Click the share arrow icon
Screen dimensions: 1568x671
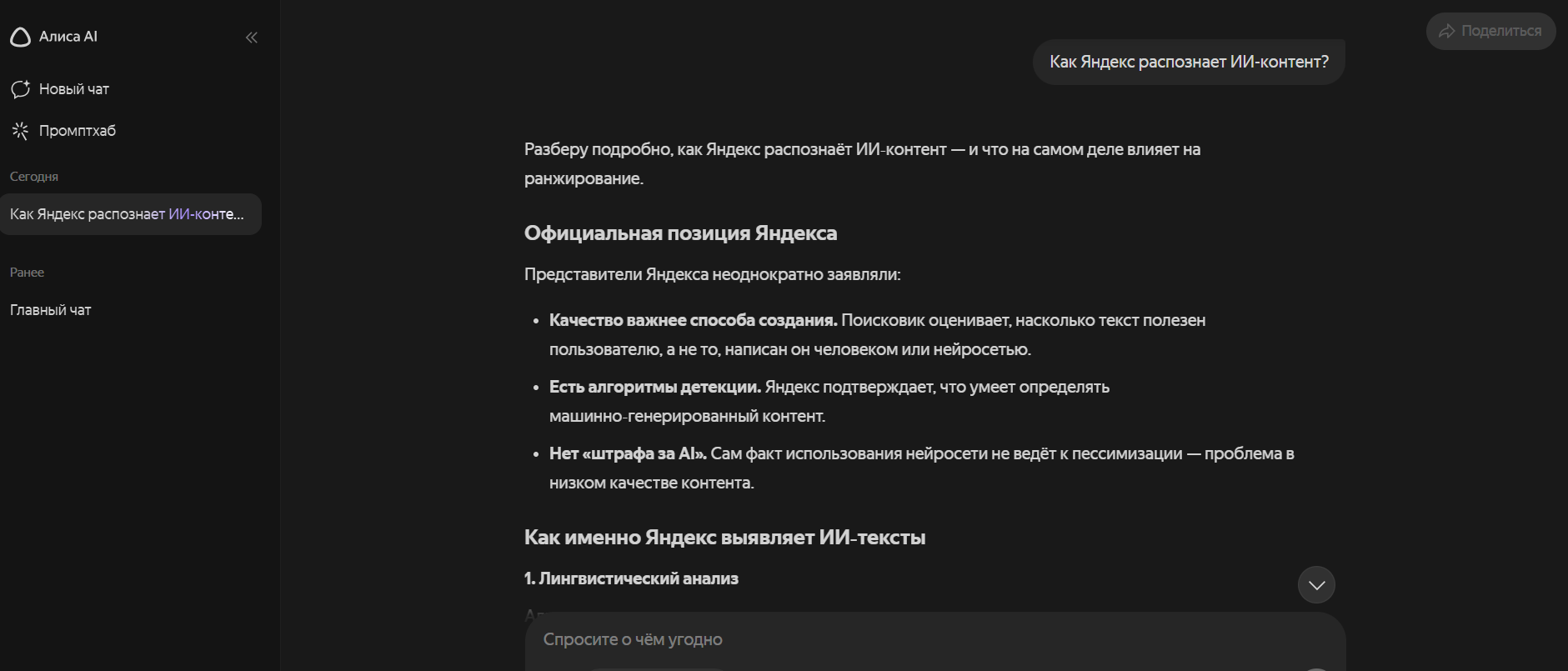1447,31
